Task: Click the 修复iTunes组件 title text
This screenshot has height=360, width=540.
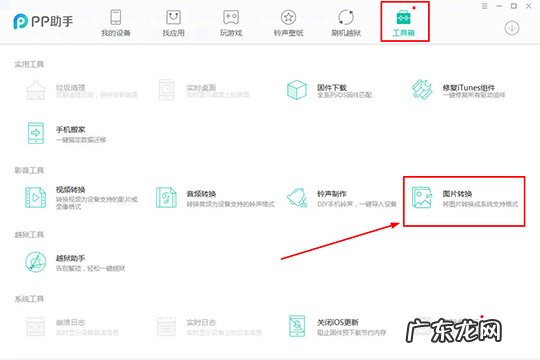Action: (469, 88)
